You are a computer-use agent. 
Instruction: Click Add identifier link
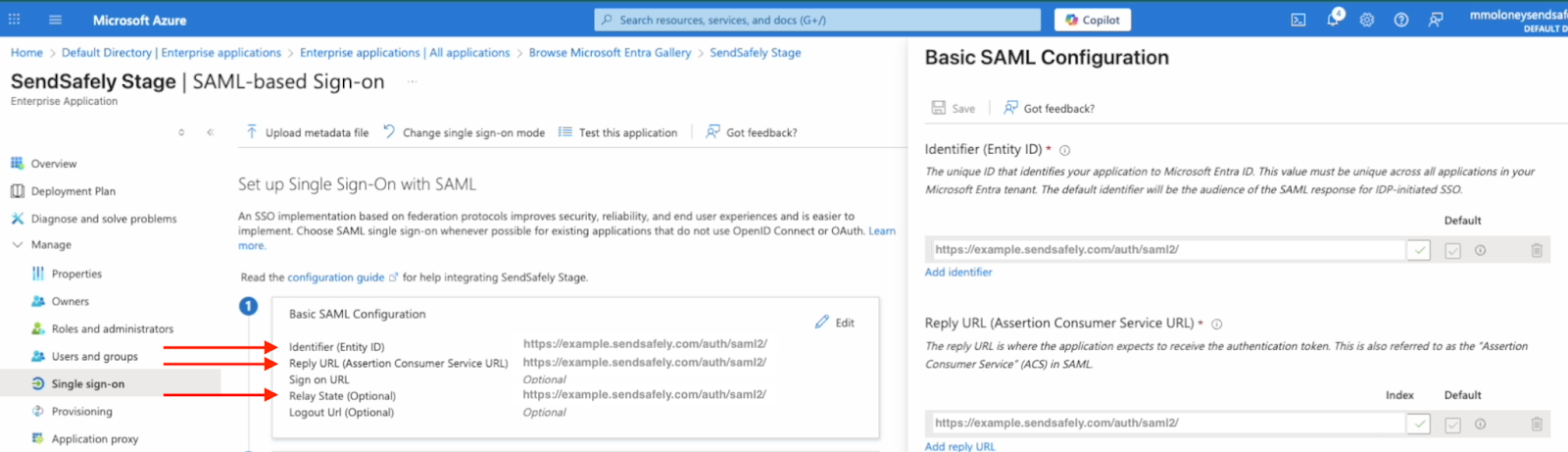[958, 273]
